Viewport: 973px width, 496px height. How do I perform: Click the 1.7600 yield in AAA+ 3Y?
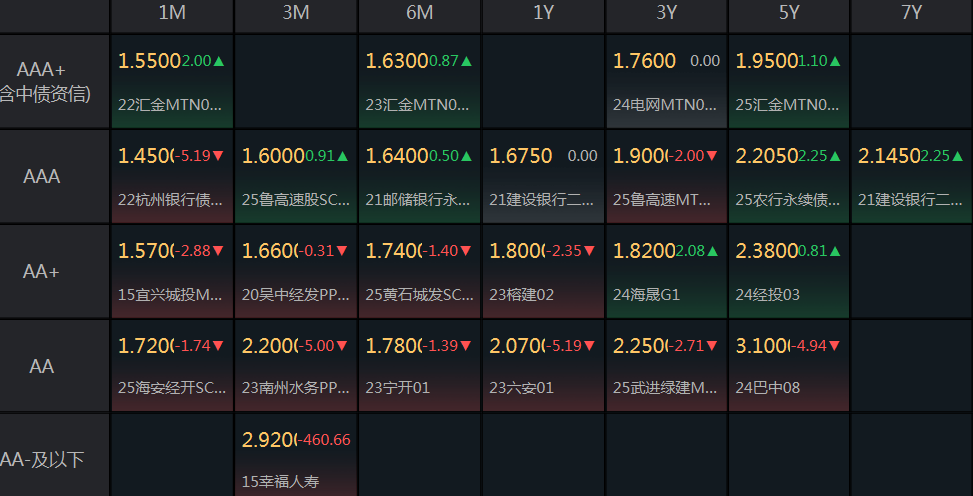[645, 61]
